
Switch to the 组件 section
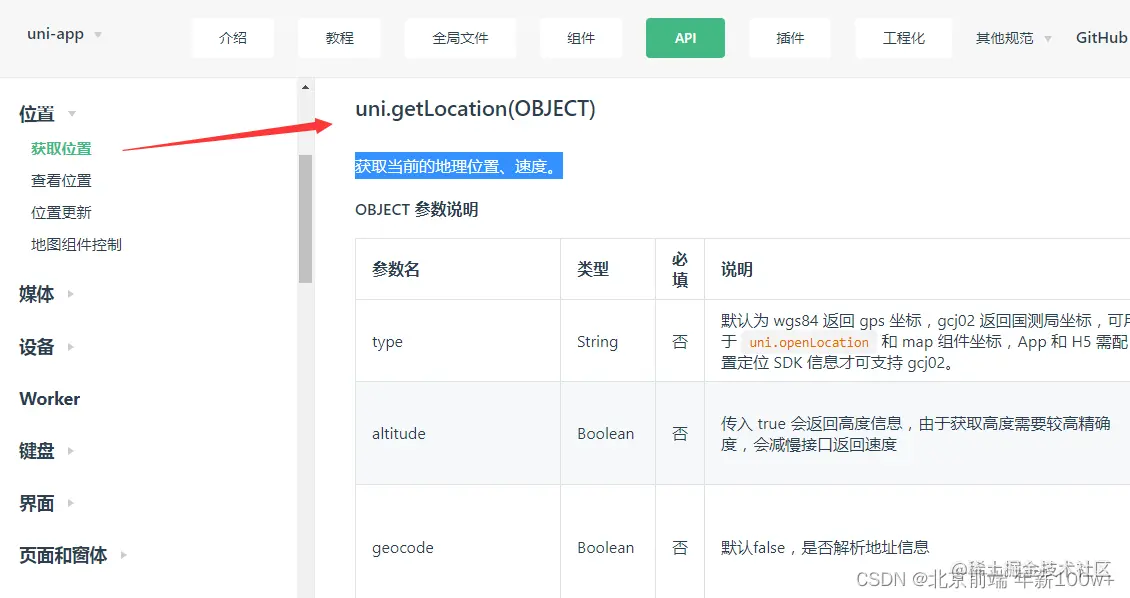pyautogui.click(x=581, y=37)
